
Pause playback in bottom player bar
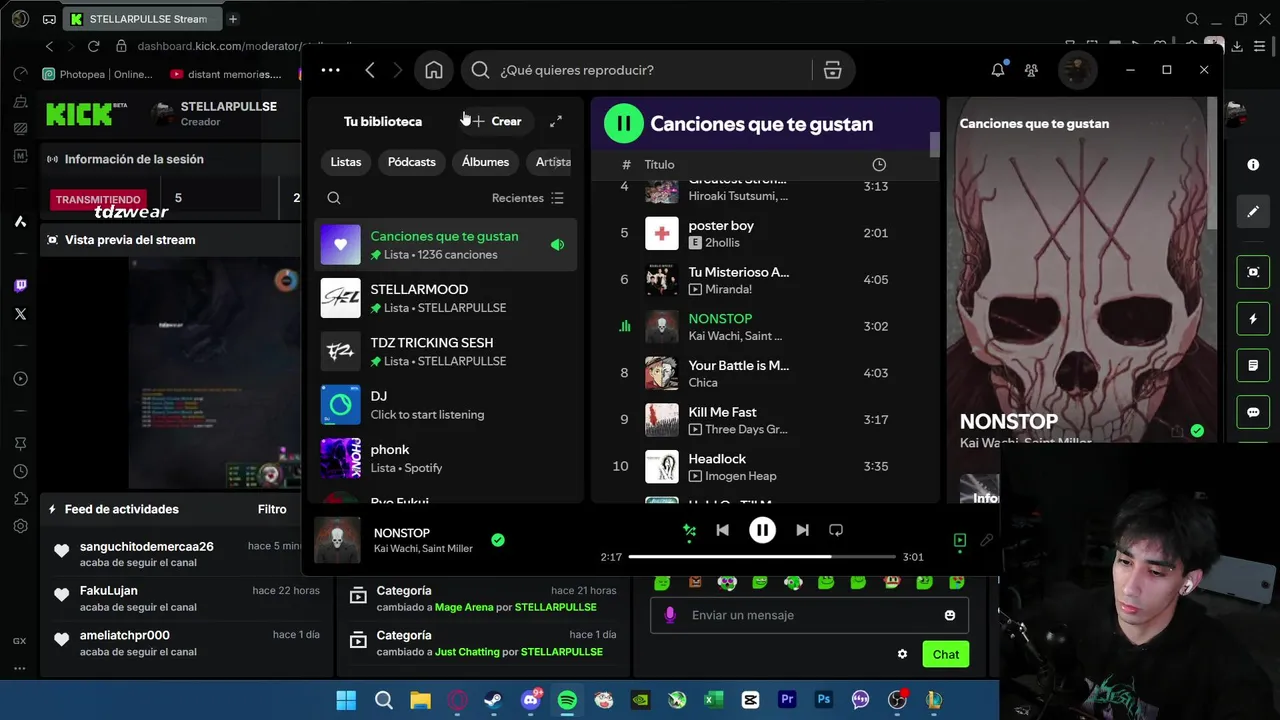click(762, 530)
